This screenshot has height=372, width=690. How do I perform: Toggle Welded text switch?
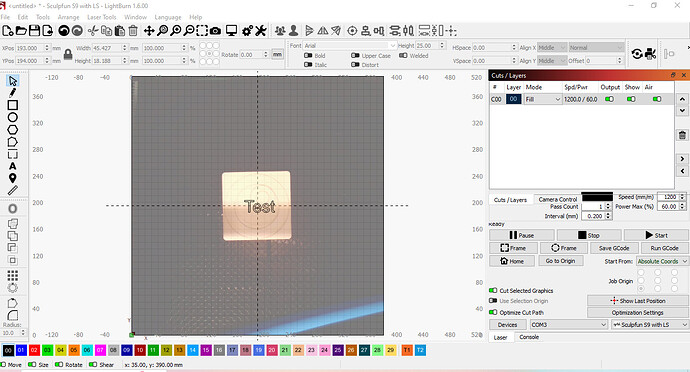click(403, 55)
